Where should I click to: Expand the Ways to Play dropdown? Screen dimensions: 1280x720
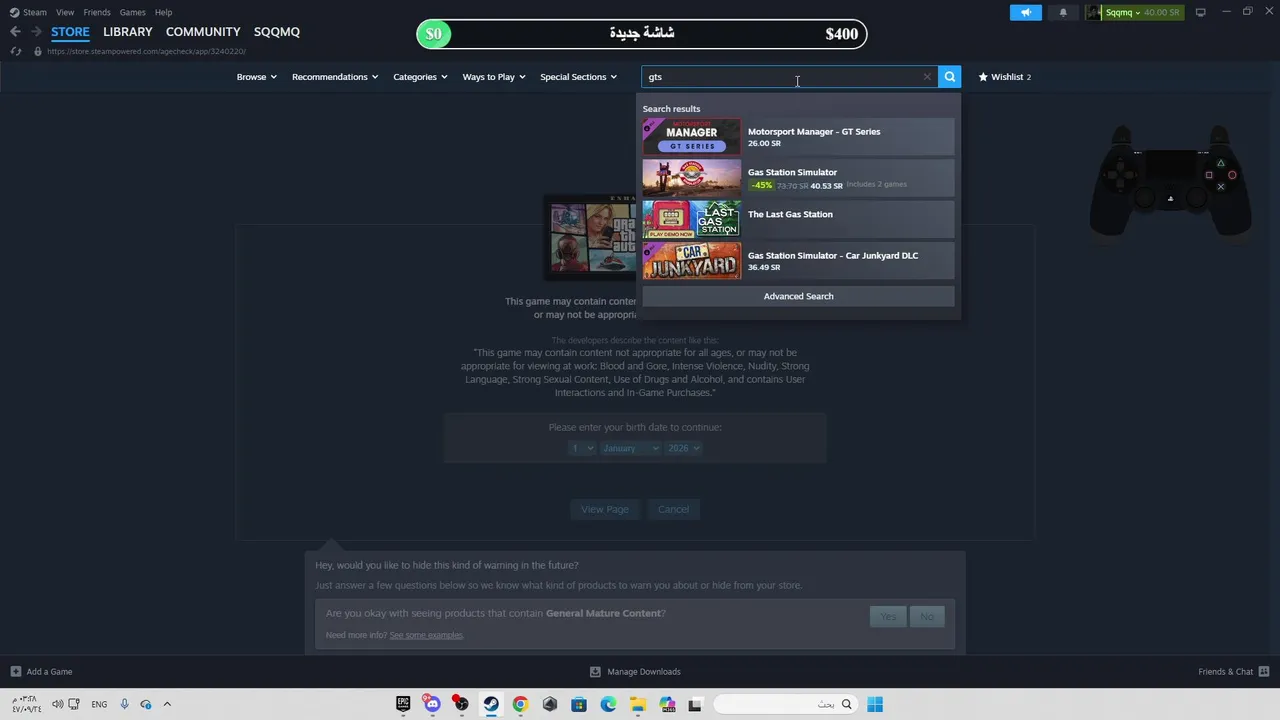pyautogui.click(x=494, y=77)
